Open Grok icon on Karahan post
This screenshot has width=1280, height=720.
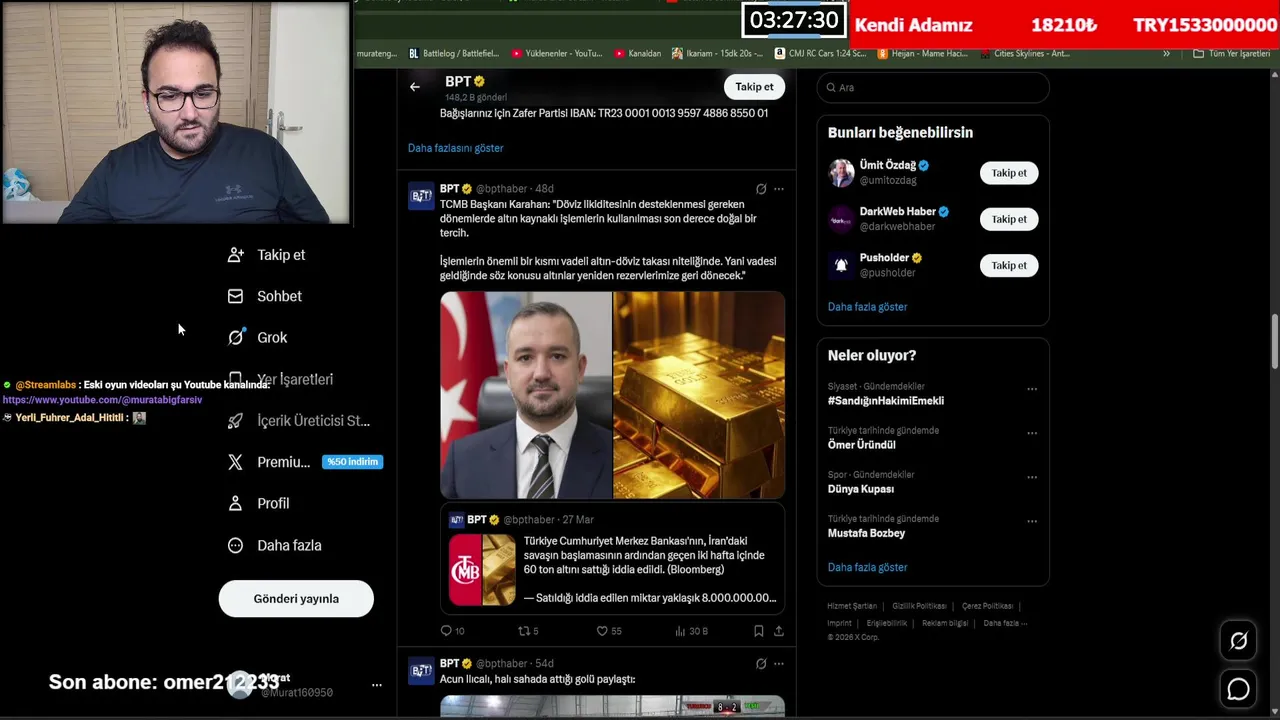(x=761, y=189)
